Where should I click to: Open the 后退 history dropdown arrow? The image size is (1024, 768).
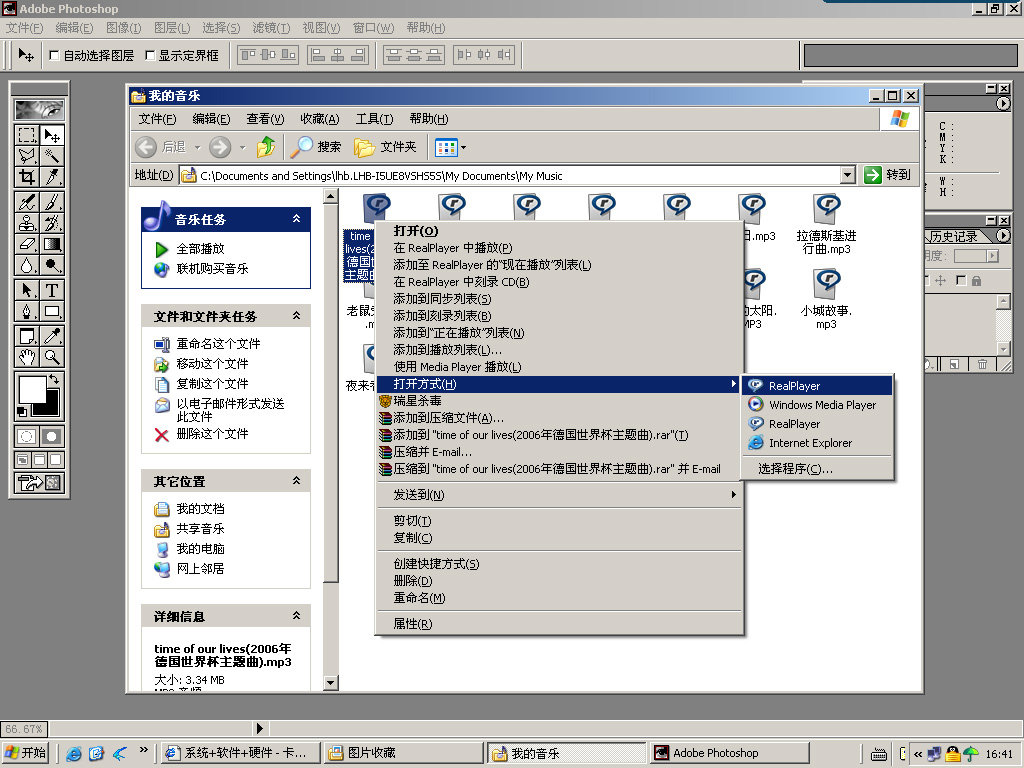pos(197,148)
